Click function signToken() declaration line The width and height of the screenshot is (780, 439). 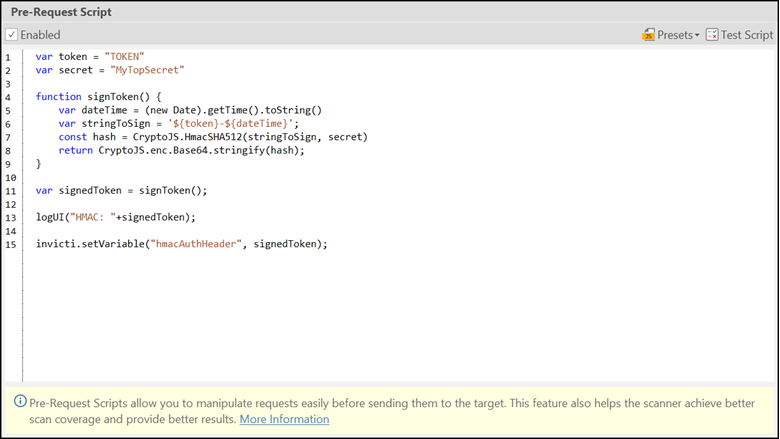tap(98, 97)
